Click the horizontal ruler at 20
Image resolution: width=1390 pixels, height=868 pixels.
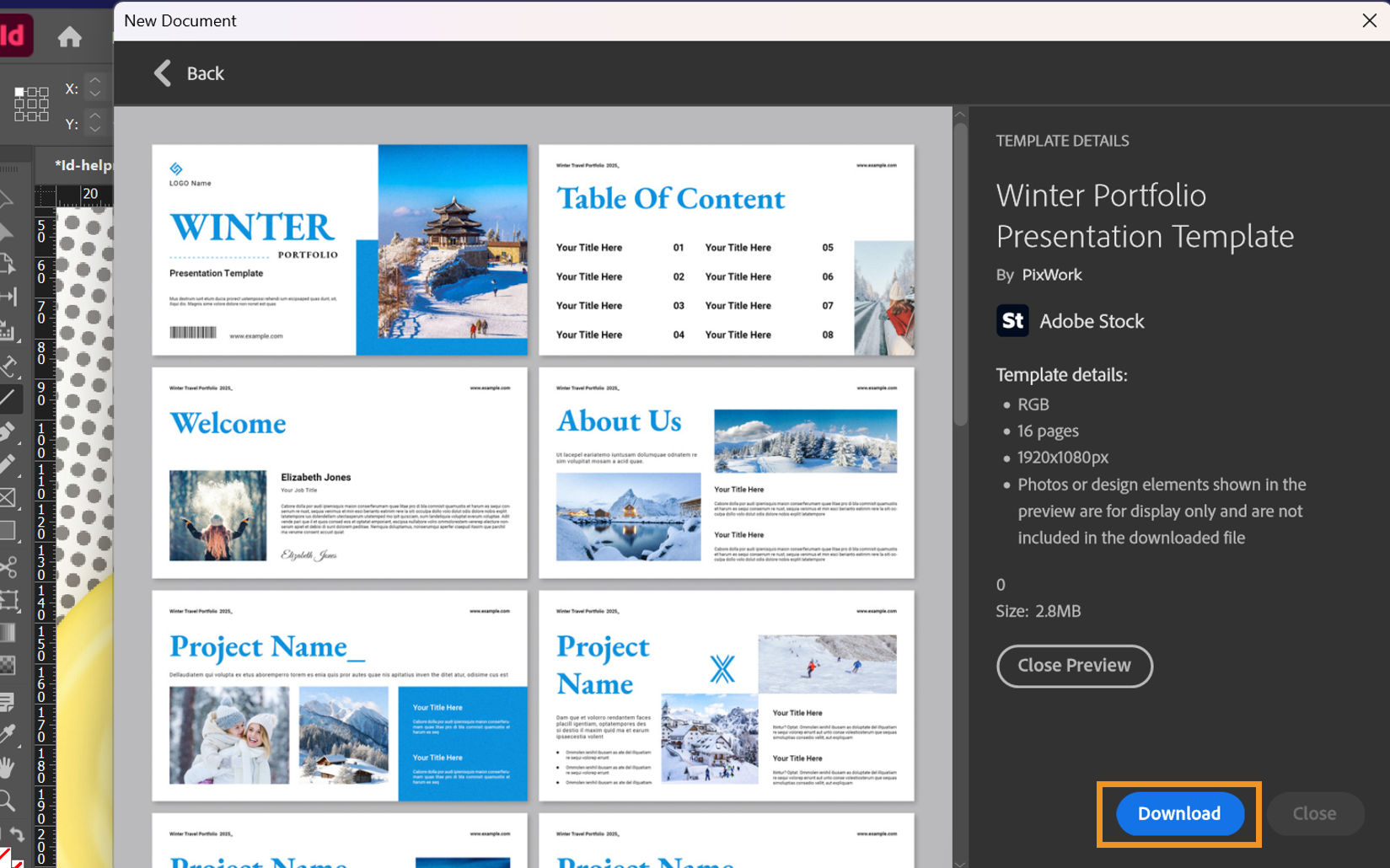point(90,194)
